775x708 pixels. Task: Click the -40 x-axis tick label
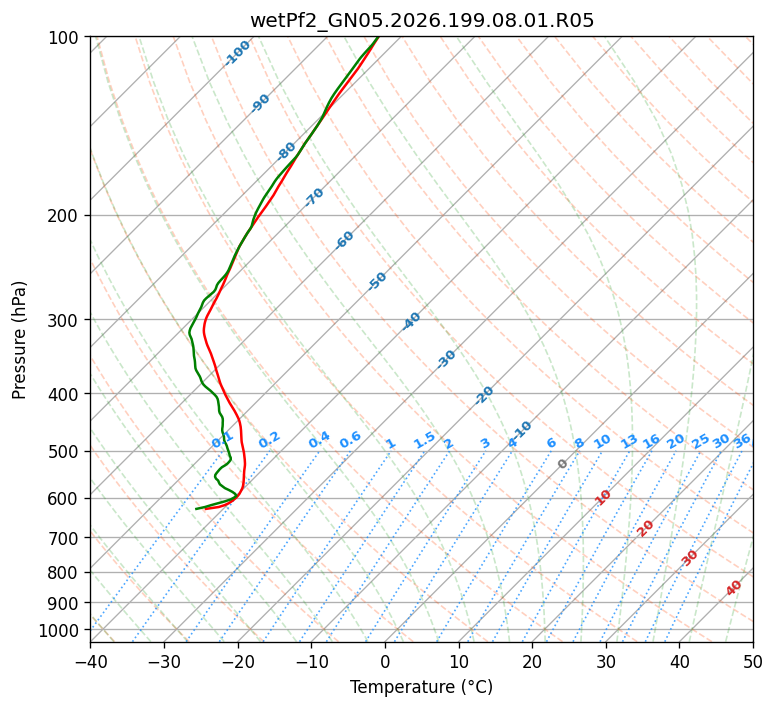coord(90,661)
